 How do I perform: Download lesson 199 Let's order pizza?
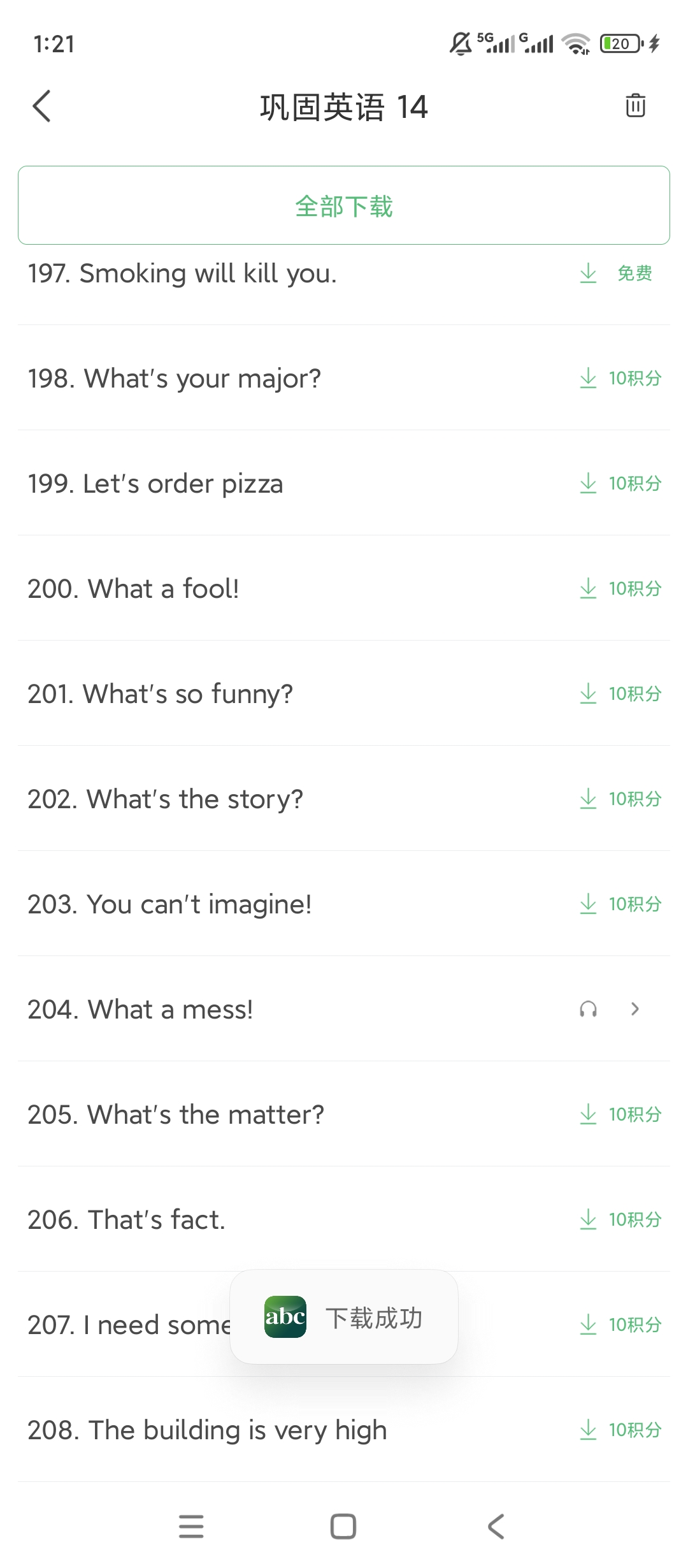point(588,483)
